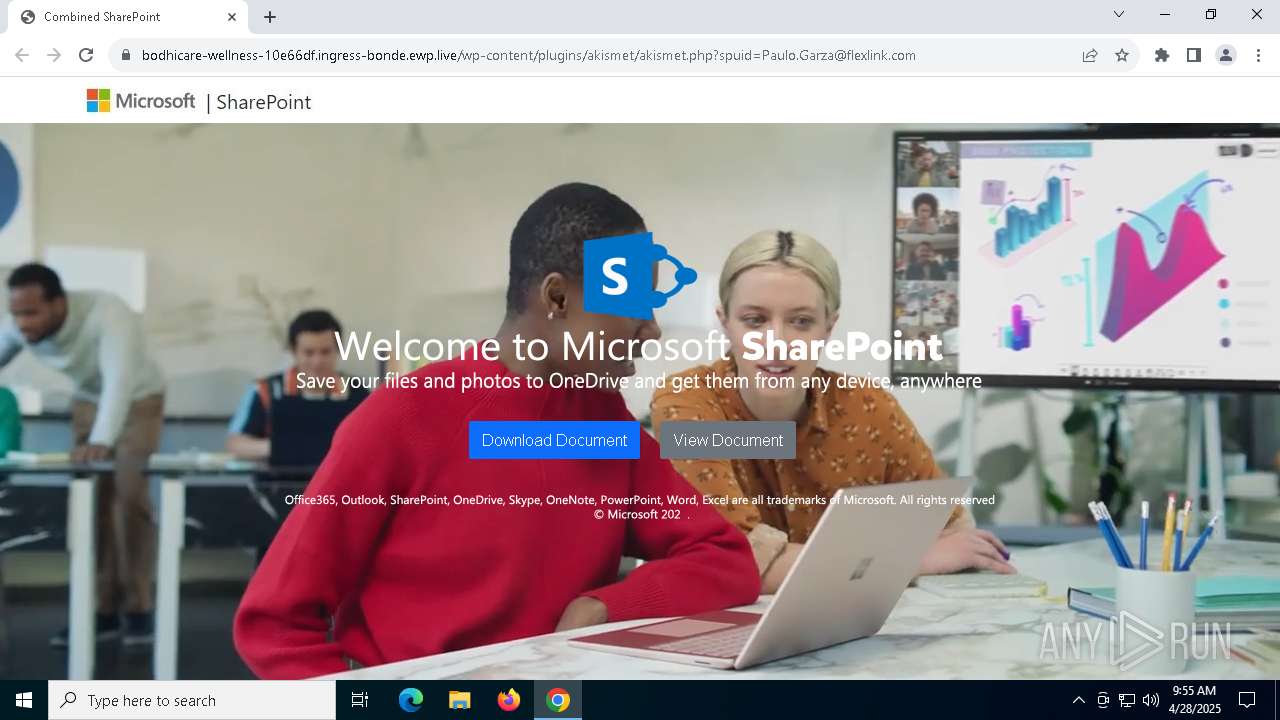Image resolution: width=1280 pixels, height=720 pixels.
Task: Click the lock icon in address bar
Action: [x=125, y=55]
